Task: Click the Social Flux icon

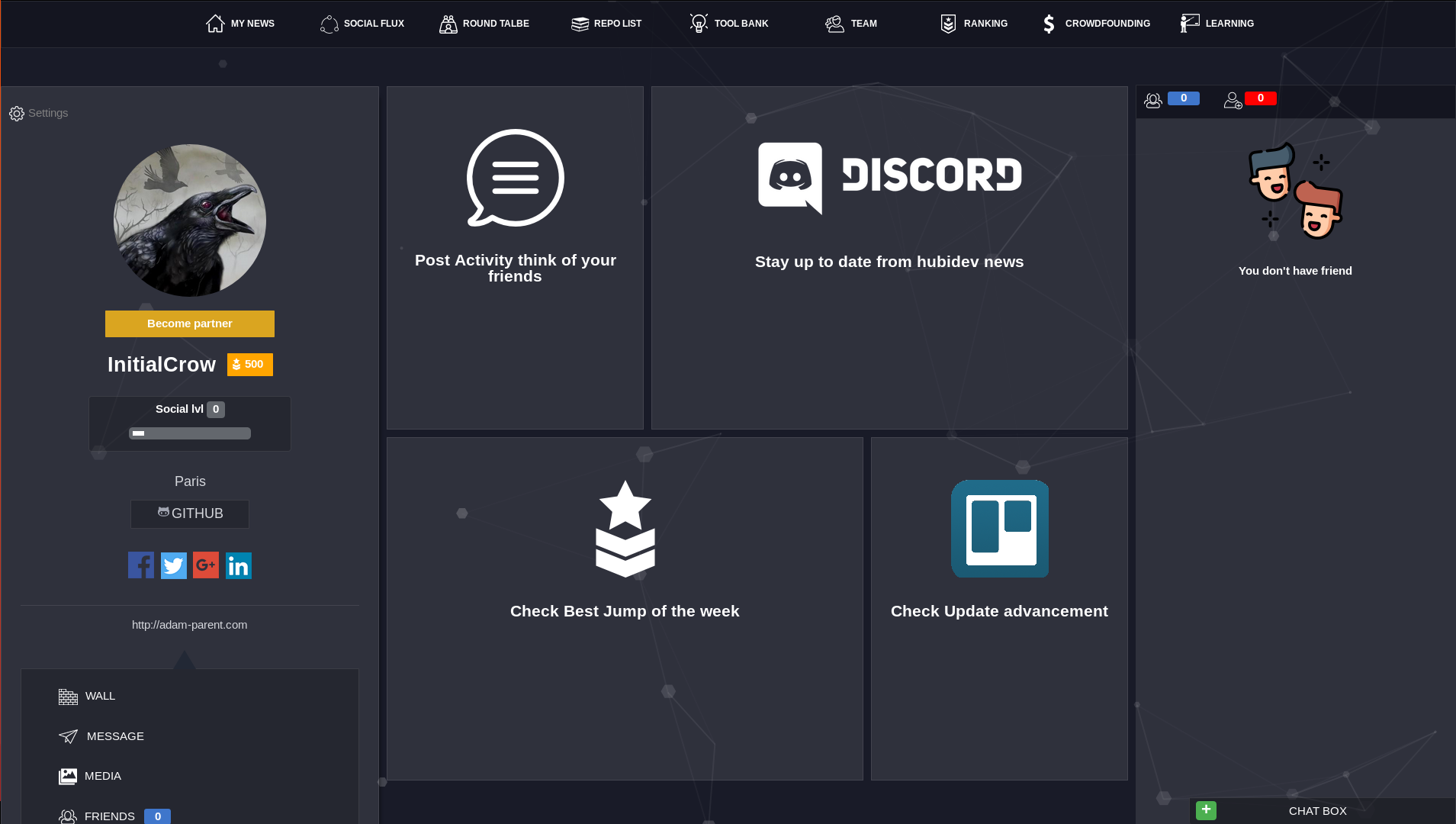Action: (329, 24)
